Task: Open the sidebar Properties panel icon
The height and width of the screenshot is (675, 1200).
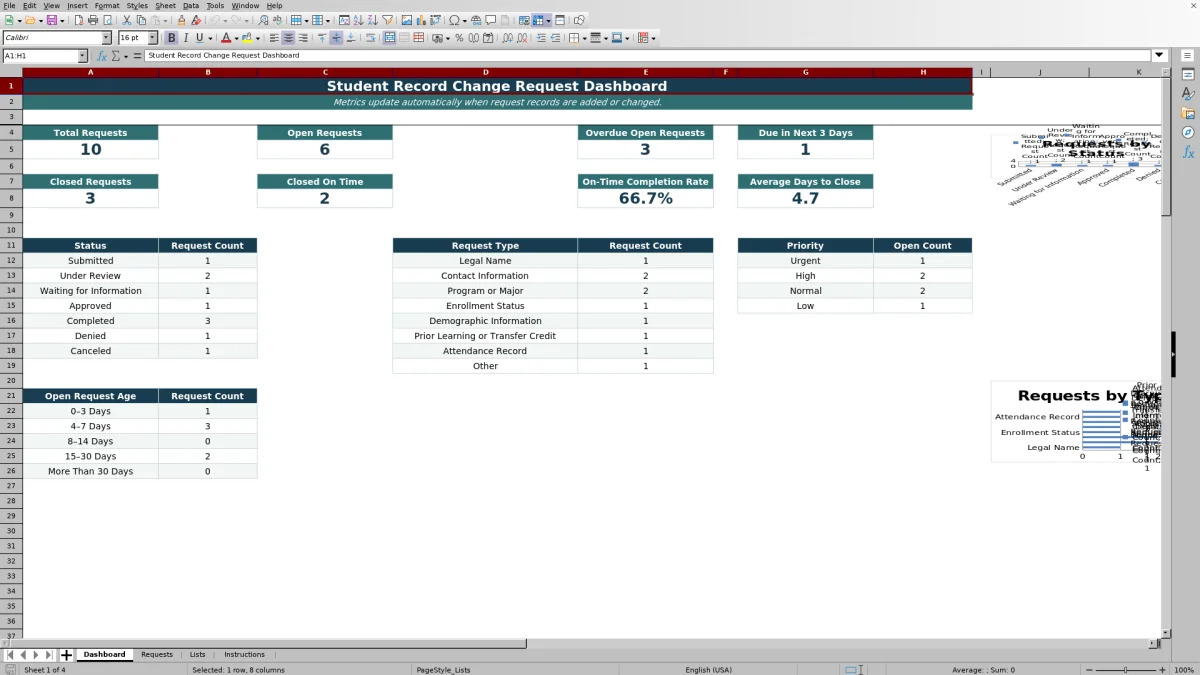Action: 1188,75
